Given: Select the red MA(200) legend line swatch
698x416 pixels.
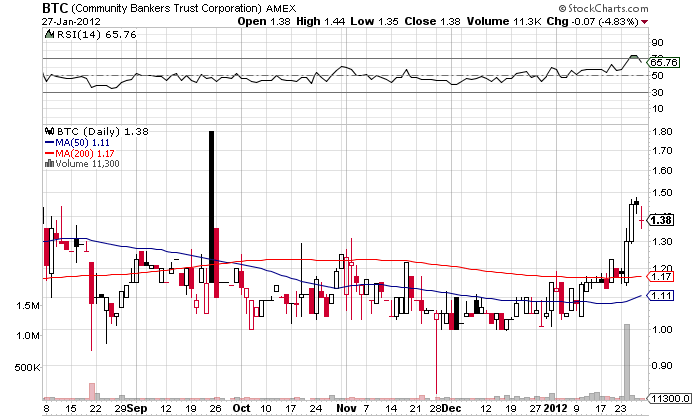Looking at the screenshot, I should click(x=47, y=152).
